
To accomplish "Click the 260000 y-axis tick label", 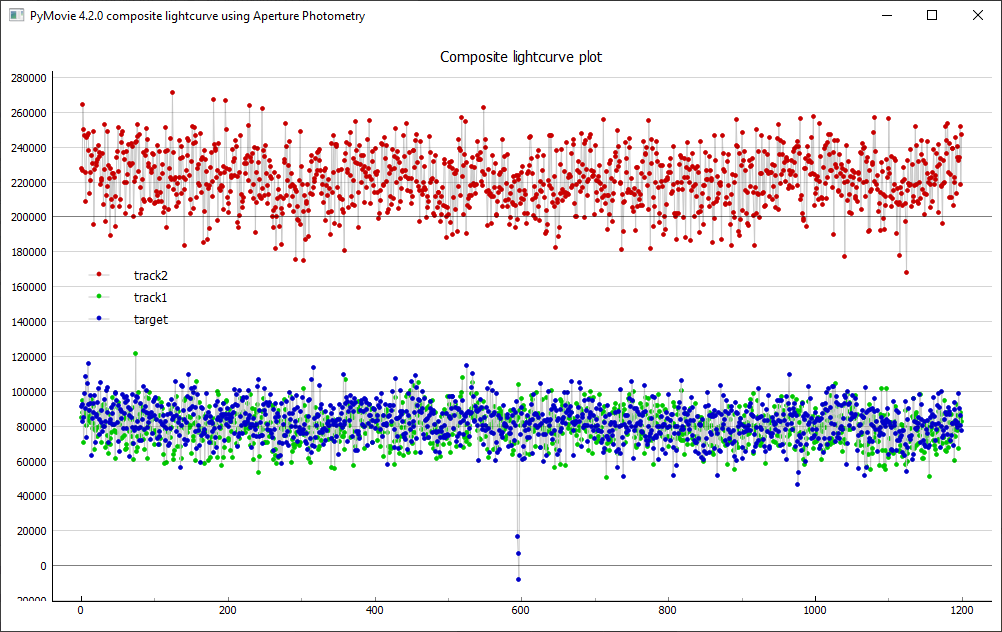I will 29,113.
